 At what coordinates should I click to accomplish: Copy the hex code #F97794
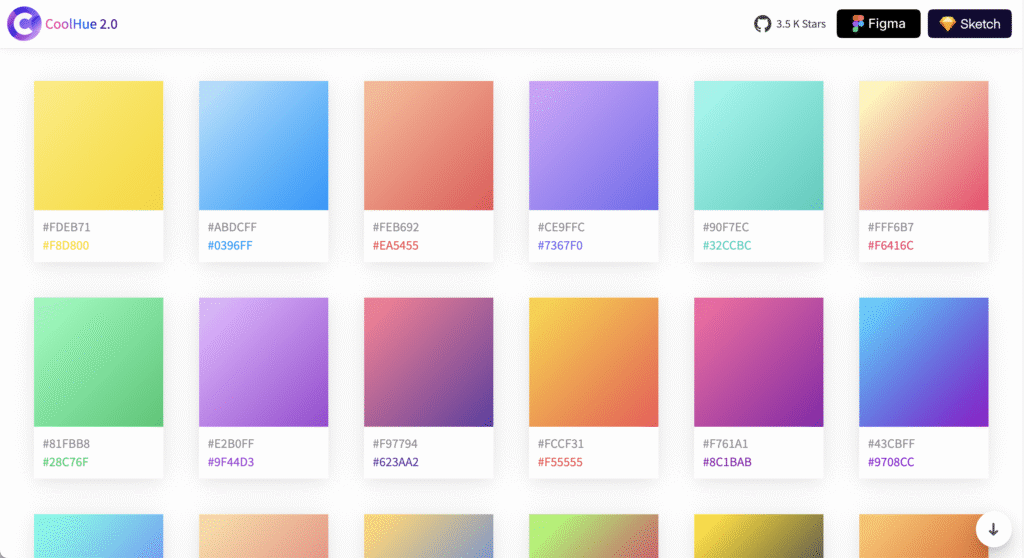[x=395, y=444]
